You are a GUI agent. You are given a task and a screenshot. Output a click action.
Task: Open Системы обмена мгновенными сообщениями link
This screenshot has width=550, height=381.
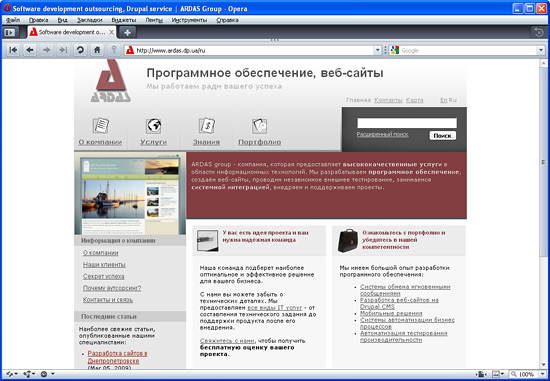(405, 290)
